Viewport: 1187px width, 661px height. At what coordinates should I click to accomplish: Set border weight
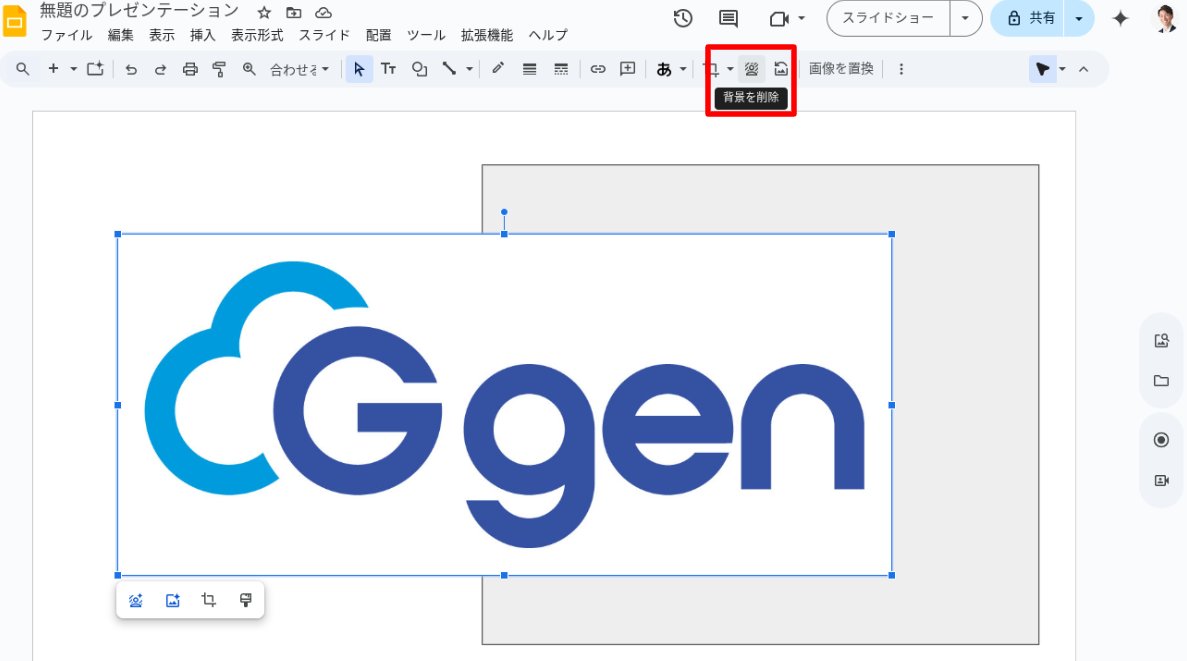coord(529,69)
